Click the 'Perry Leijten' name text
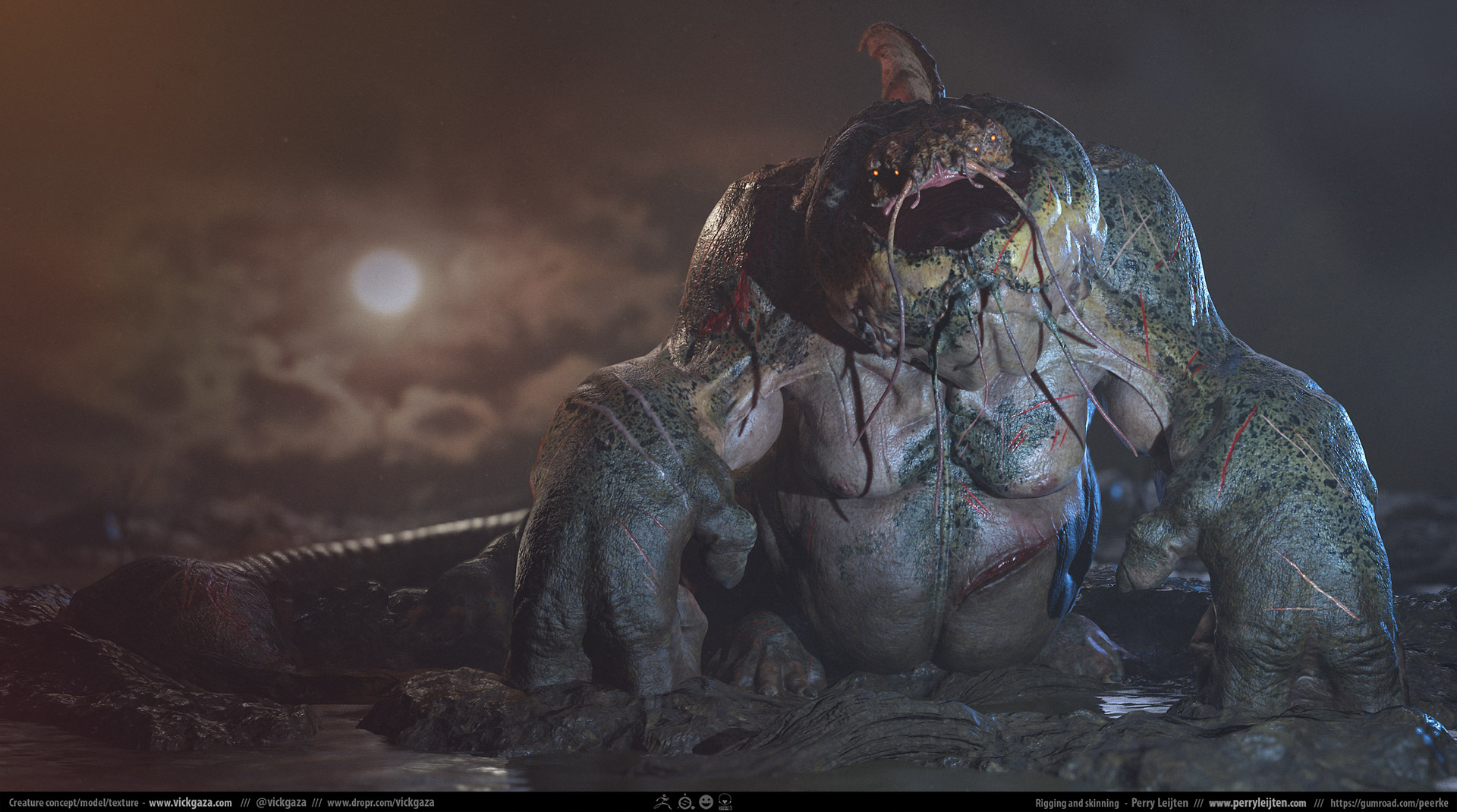 (1159, 803)
